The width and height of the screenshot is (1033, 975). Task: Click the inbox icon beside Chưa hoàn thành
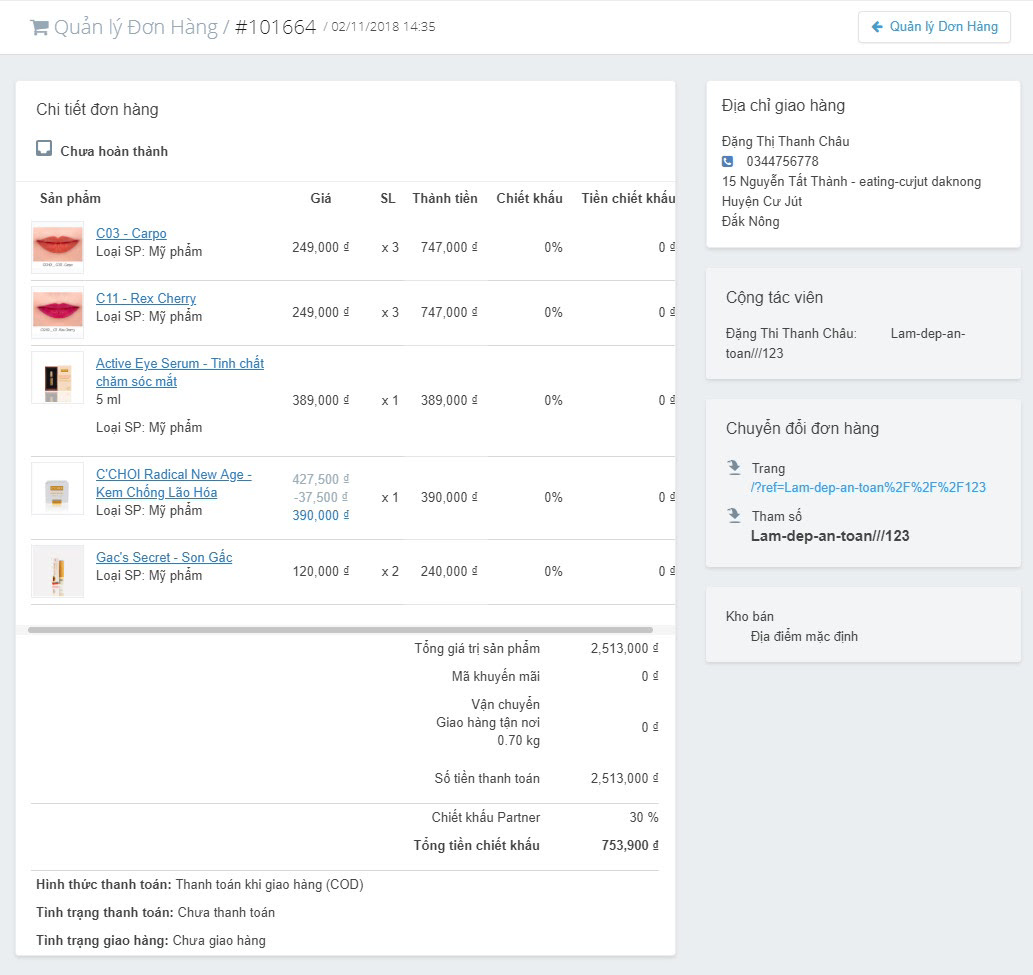pyautogui.click(x=44, y=149)
